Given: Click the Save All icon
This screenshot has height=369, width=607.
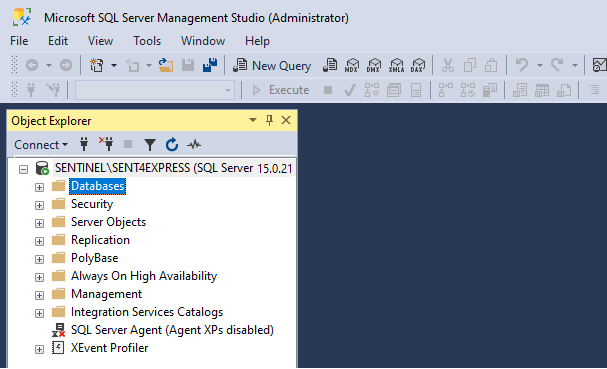Looking at the screenshot, I should coord(210,65).
